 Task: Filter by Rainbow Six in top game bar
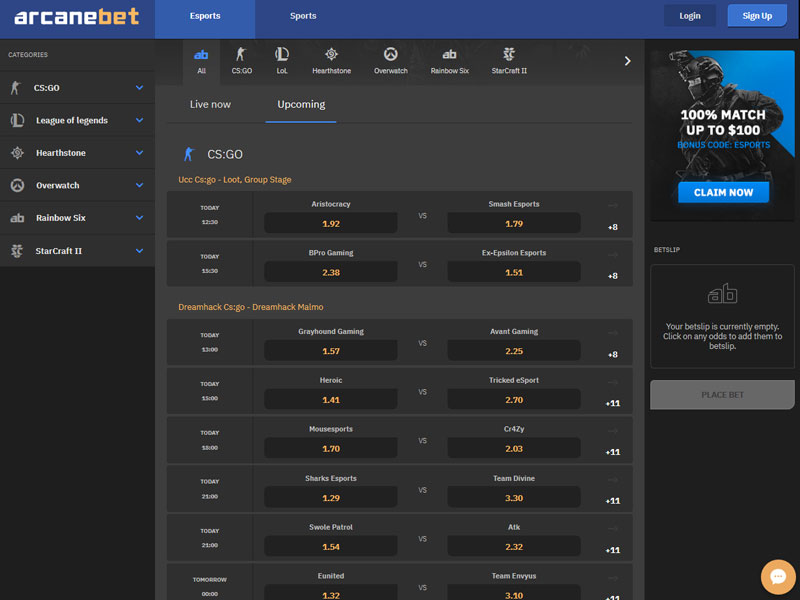click(449, 61)
